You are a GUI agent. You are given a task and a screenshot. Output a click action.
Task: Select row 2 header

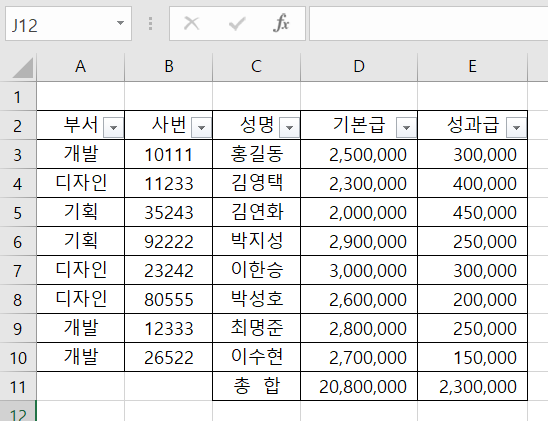[x=18, y=125]
